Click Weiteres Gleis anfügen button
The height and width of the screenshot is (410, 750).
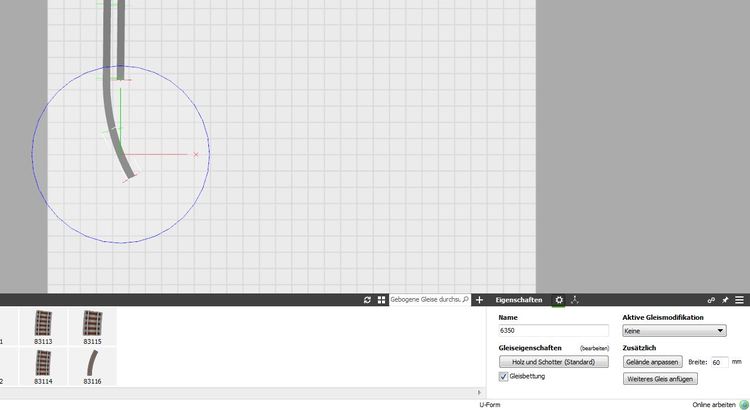tap(659, 379)
